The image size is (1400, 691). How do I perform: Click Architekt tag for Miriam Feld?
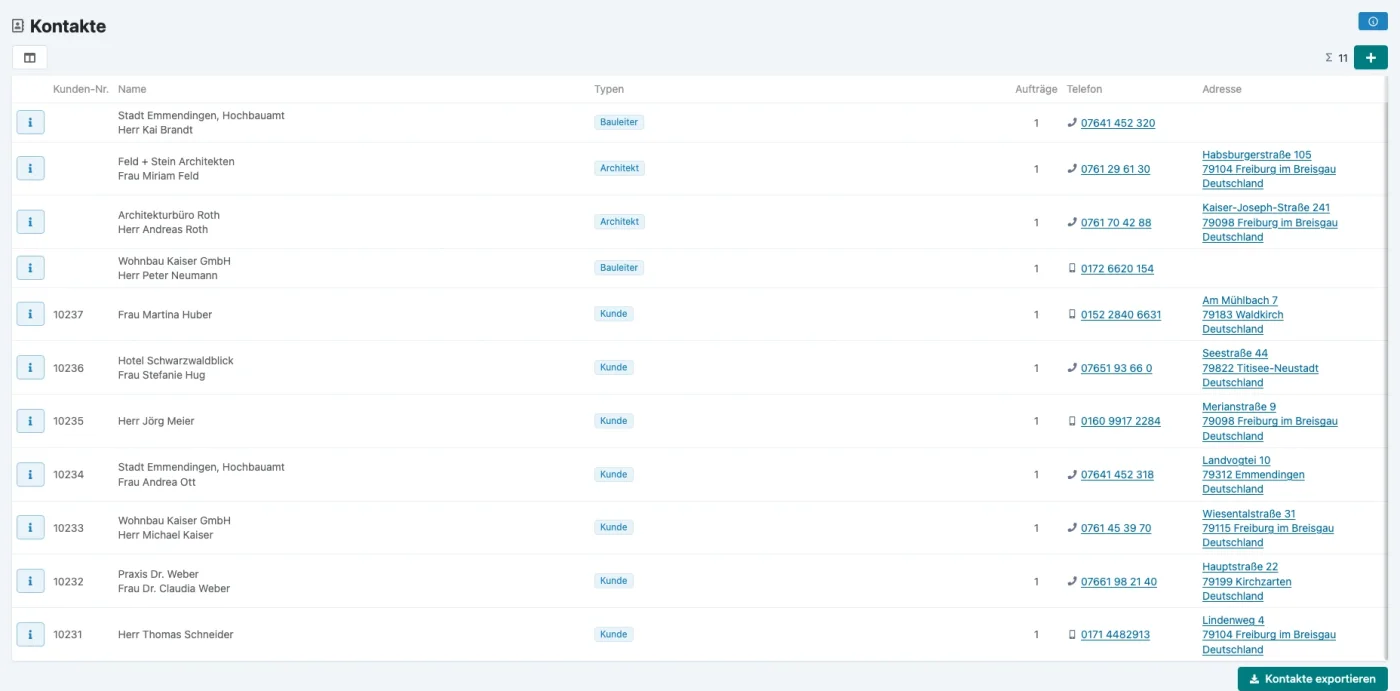[x=619, y=168]
